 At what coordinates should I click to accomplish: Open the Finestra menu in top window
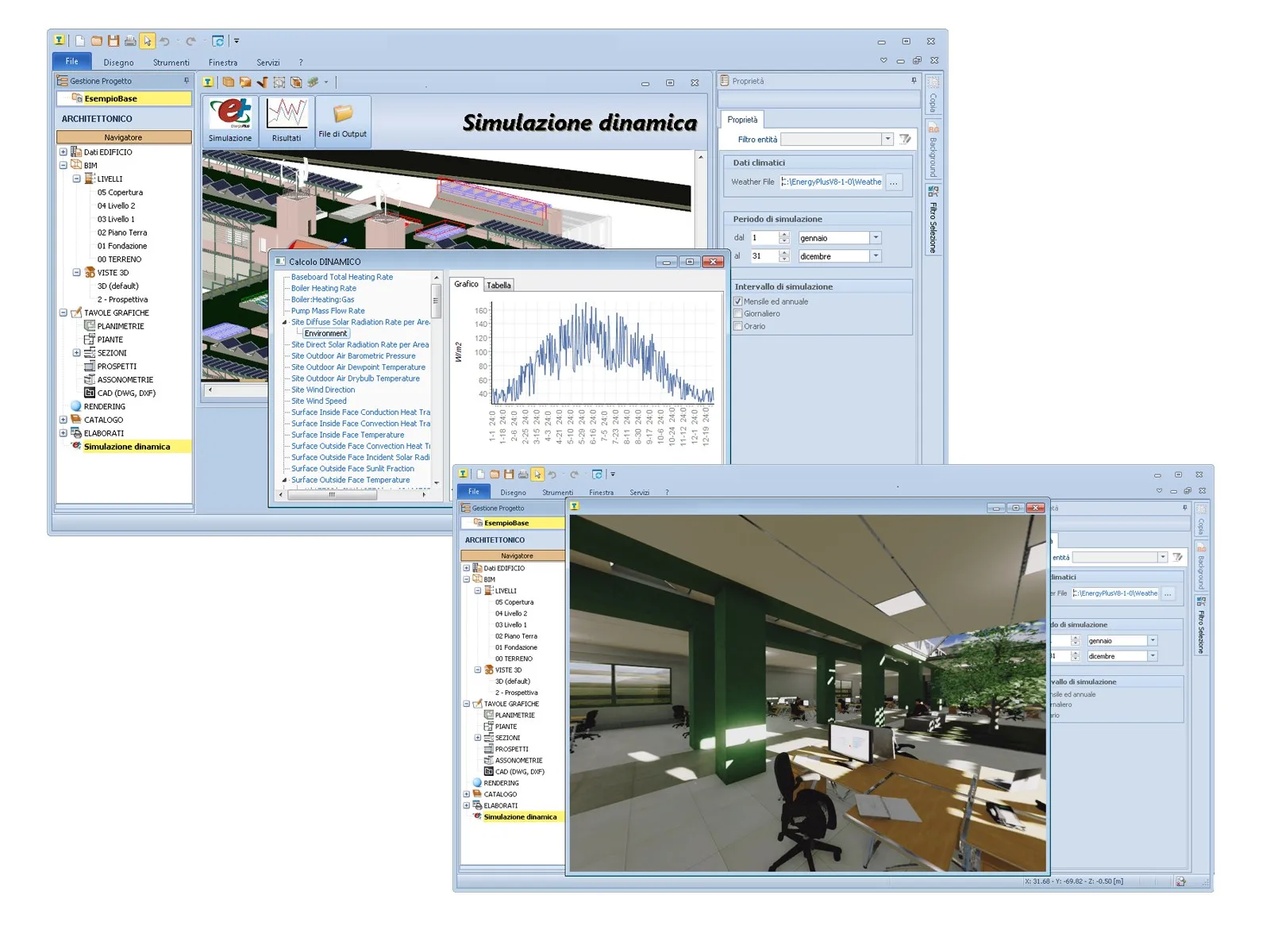(x=223, y=62)
